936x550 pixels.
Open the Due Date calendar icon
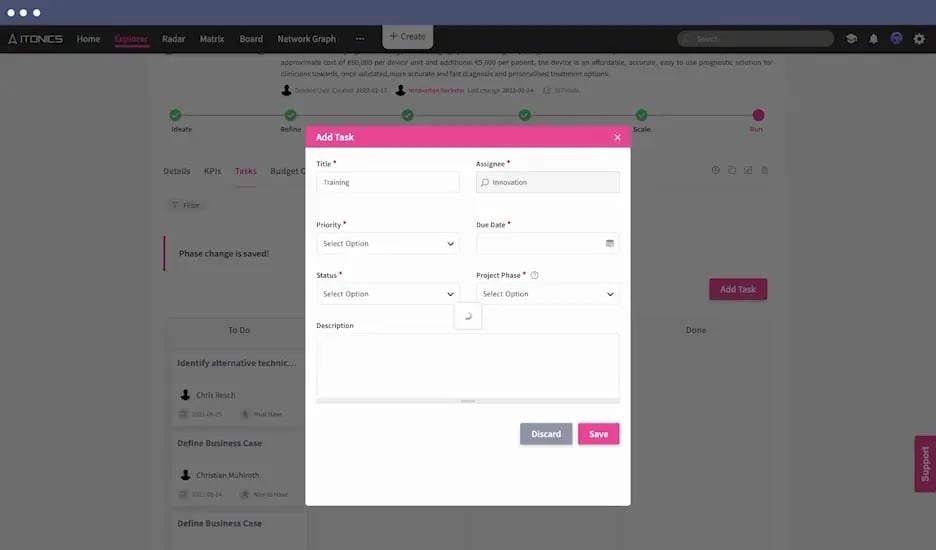pos(609,244)
